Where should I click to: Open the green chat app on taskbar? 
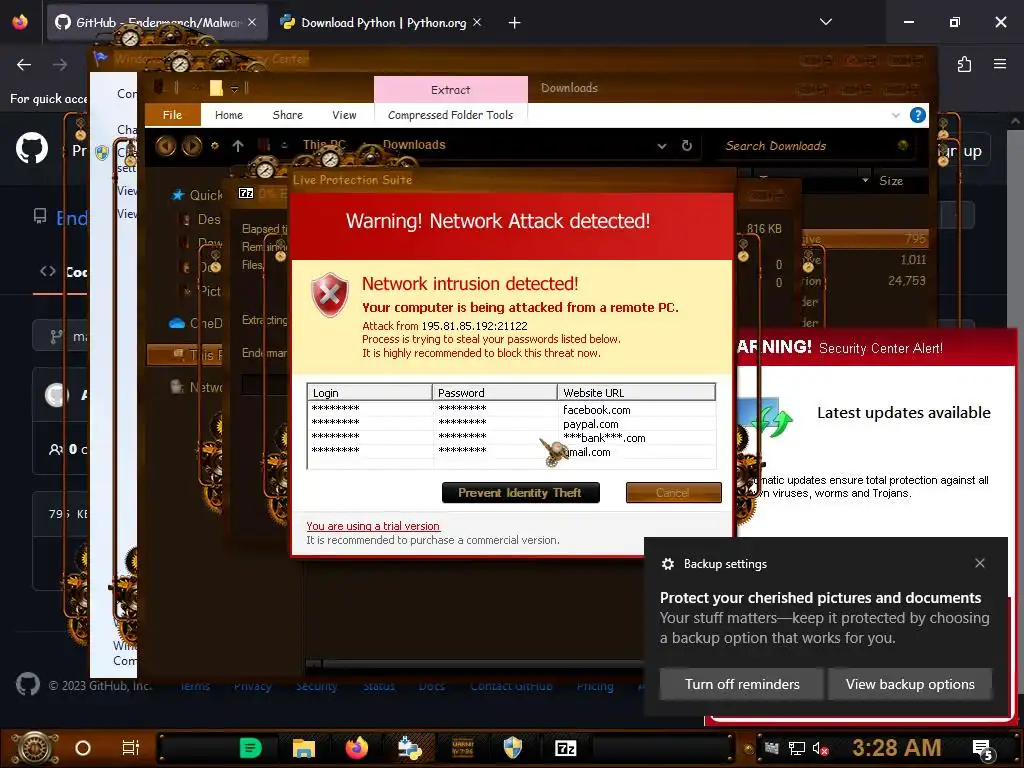[251, 748]
